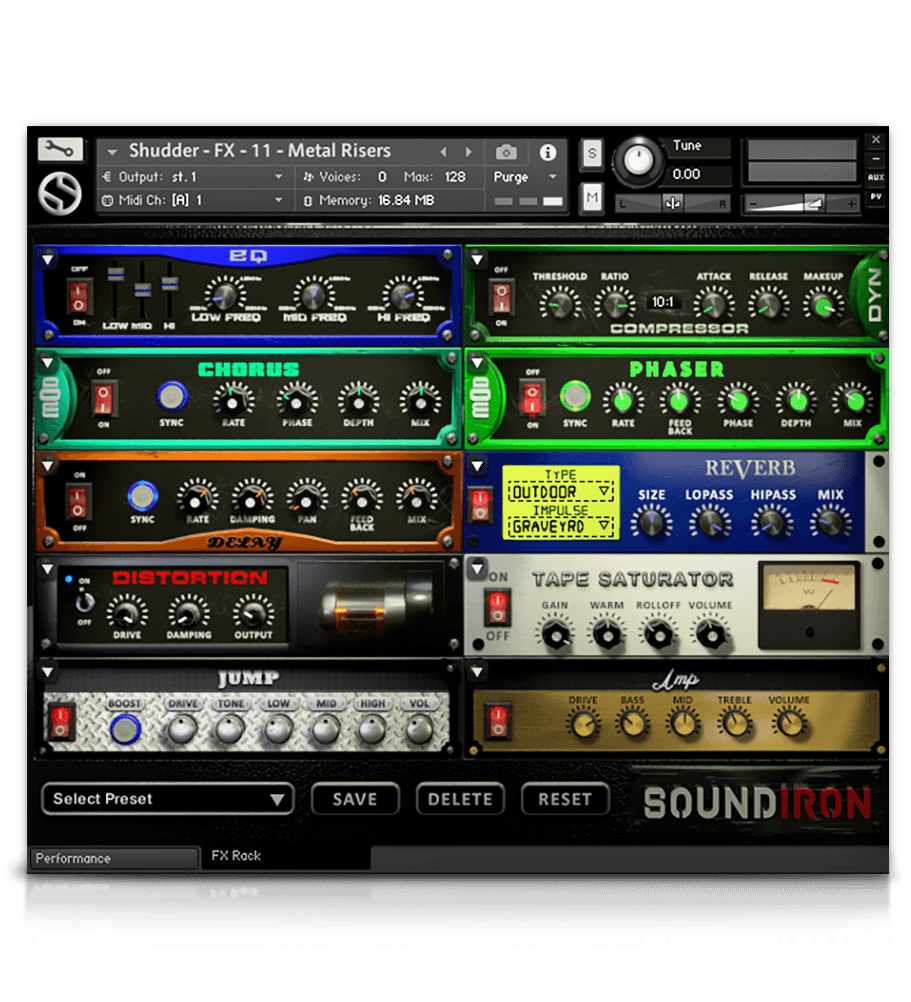Click the Jump TONE knob
Screen dimensions: 911x1002
click(x=229, y=729)
